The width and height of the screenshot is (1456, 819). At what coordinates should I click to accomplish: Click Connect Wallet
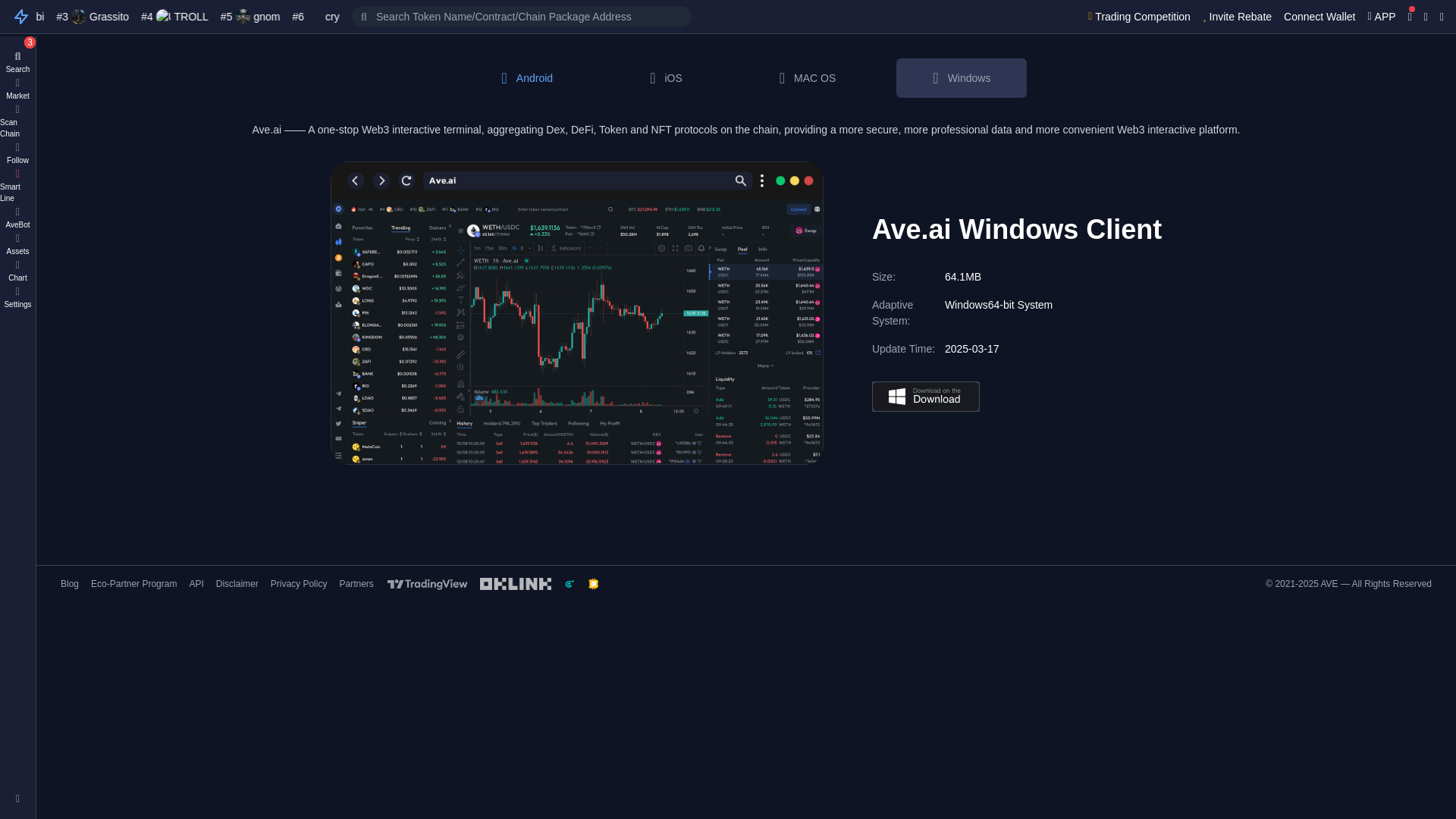point(1319,17)
